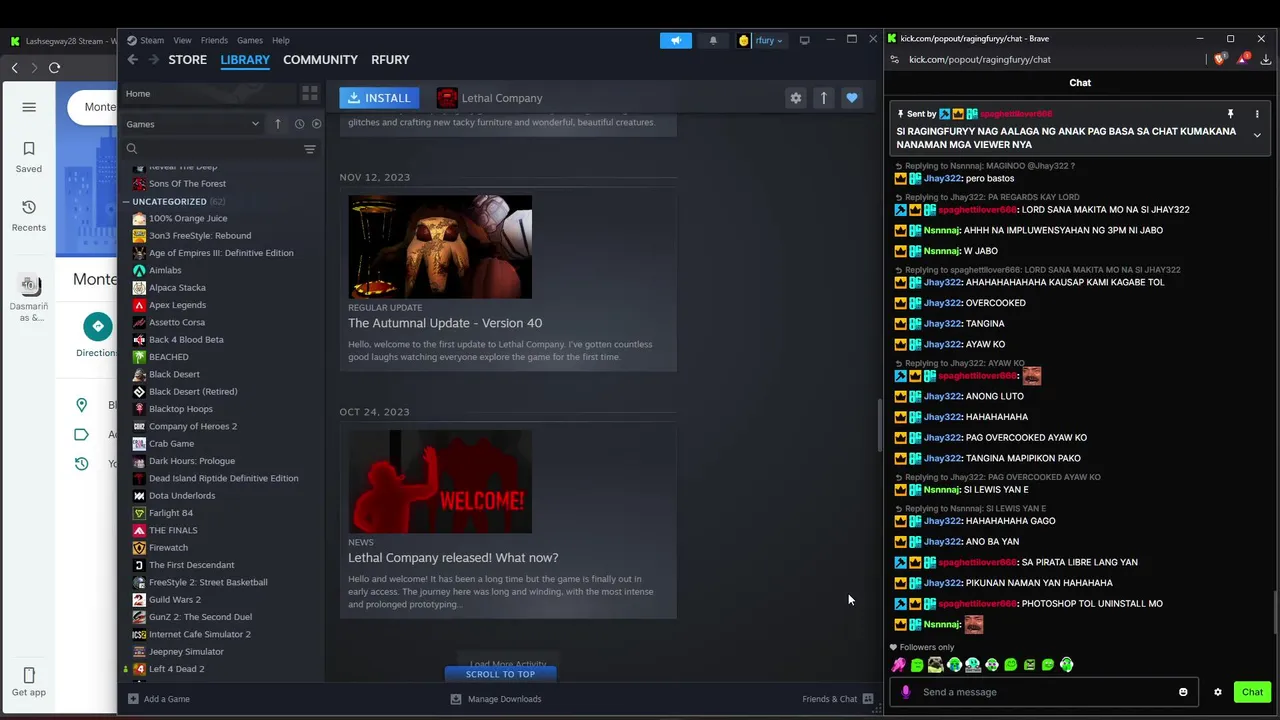Open Kick chat settings gear

(x=1218, y=692)
